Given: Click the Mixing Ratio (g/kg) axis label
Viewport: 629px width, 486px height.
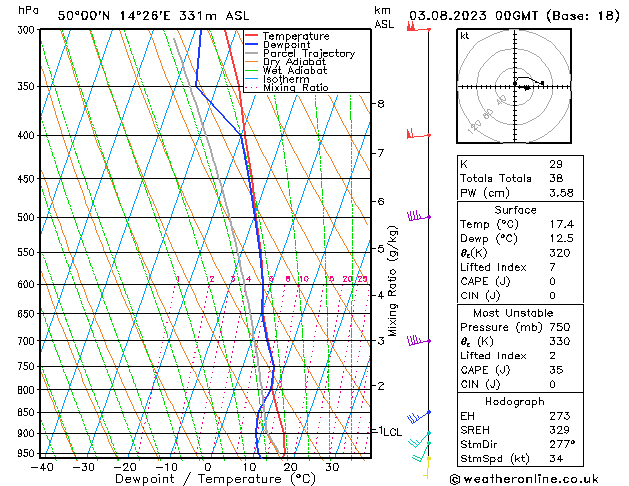Looking at the screenshot, I should pyautogui.click(x=392, y=281).
